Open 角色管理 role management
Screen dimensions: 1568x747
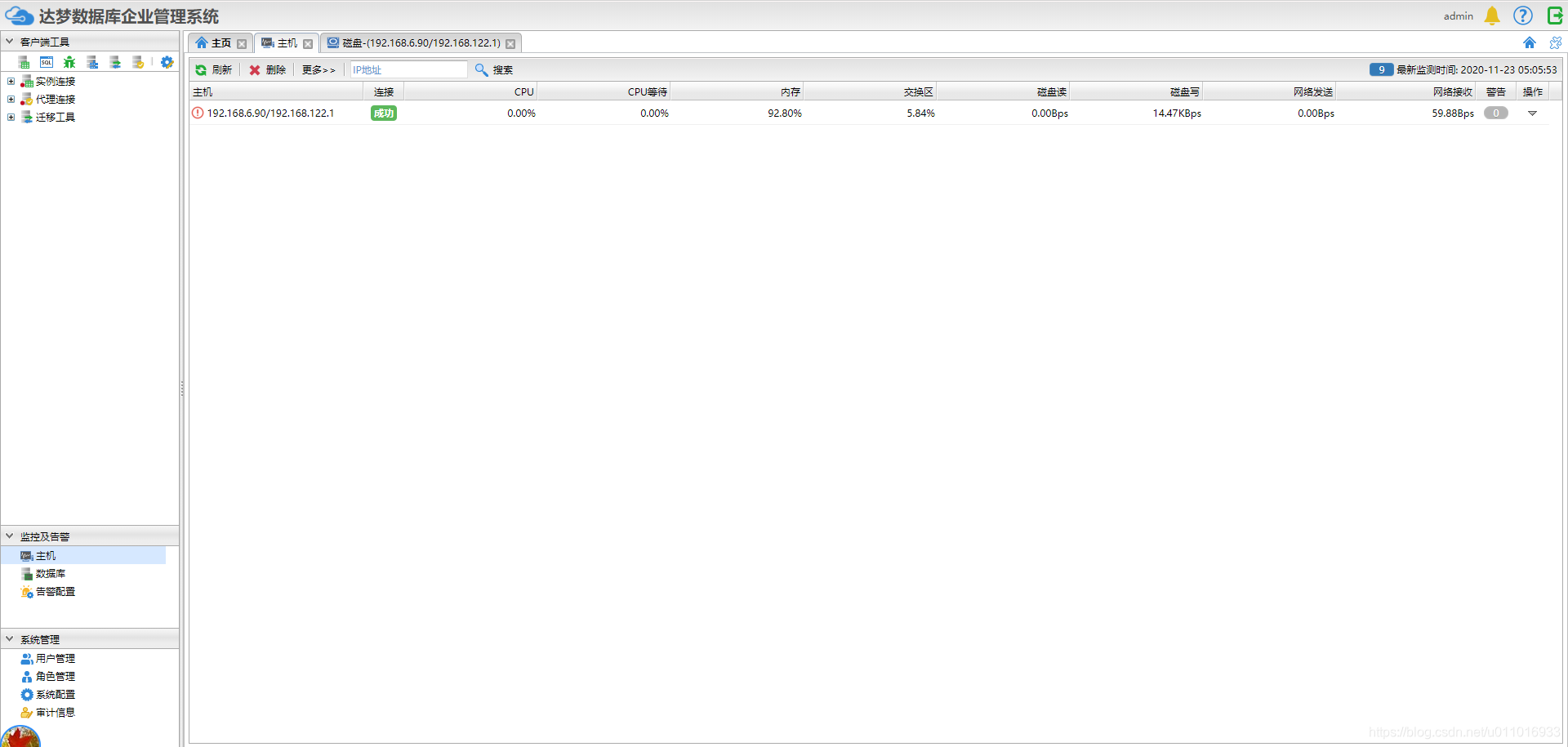coord(56,676)
